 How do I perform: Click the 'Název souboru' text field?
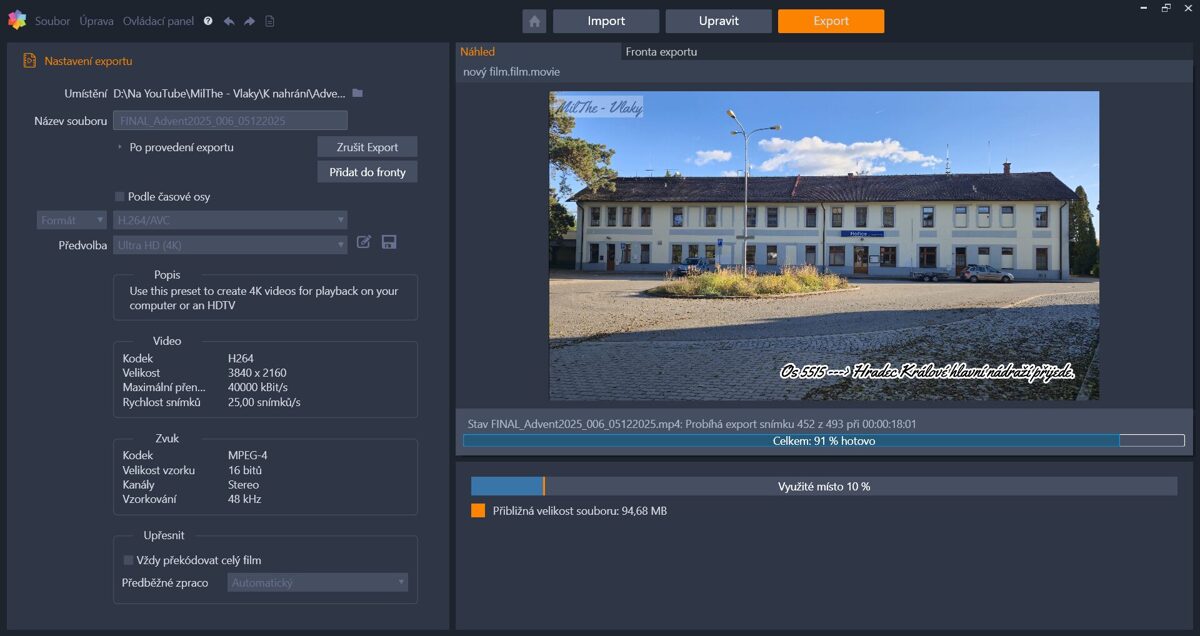pos(230,121)
